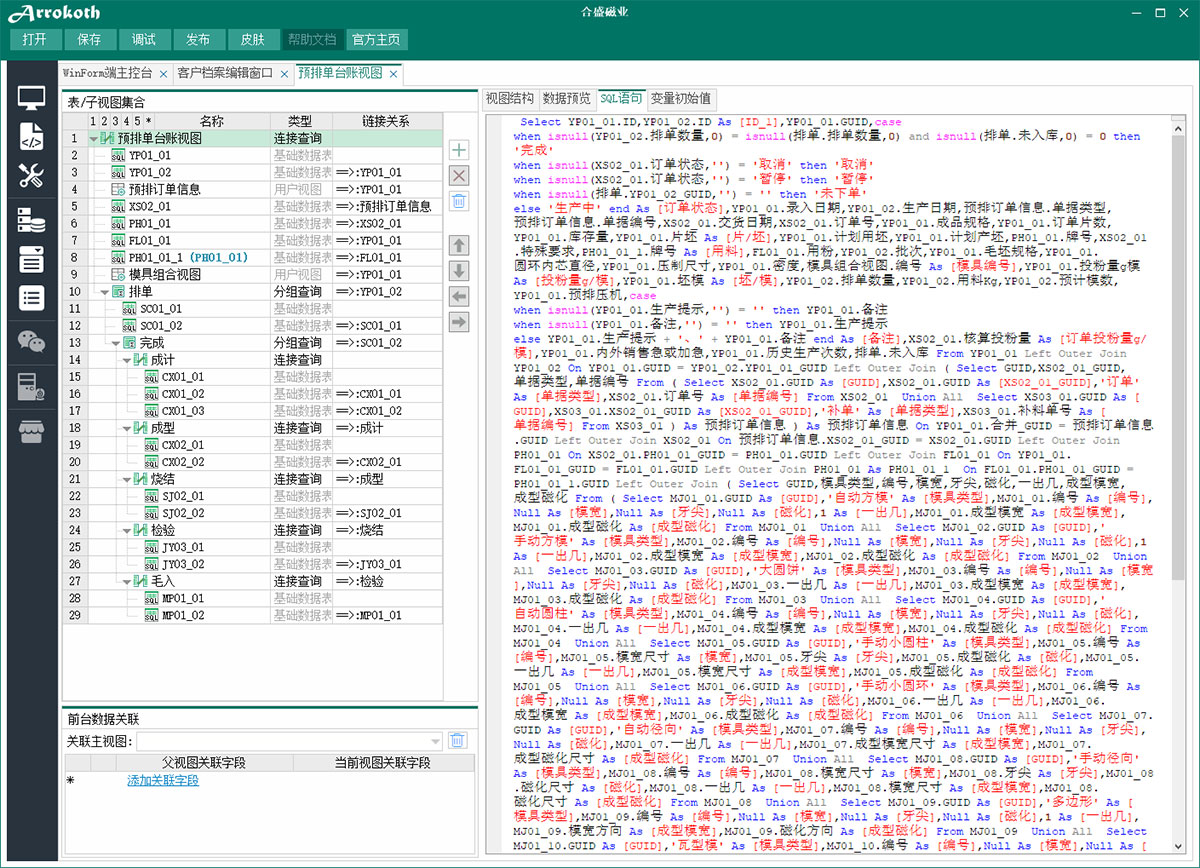
Task: Close the 预排单台账视图 tab
Action: click(394, 73)
